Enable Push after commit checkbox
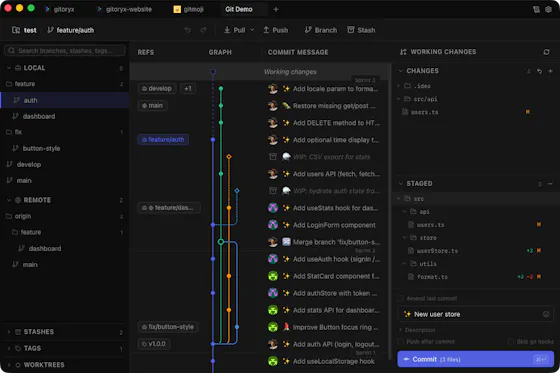 tap(401, 342)
